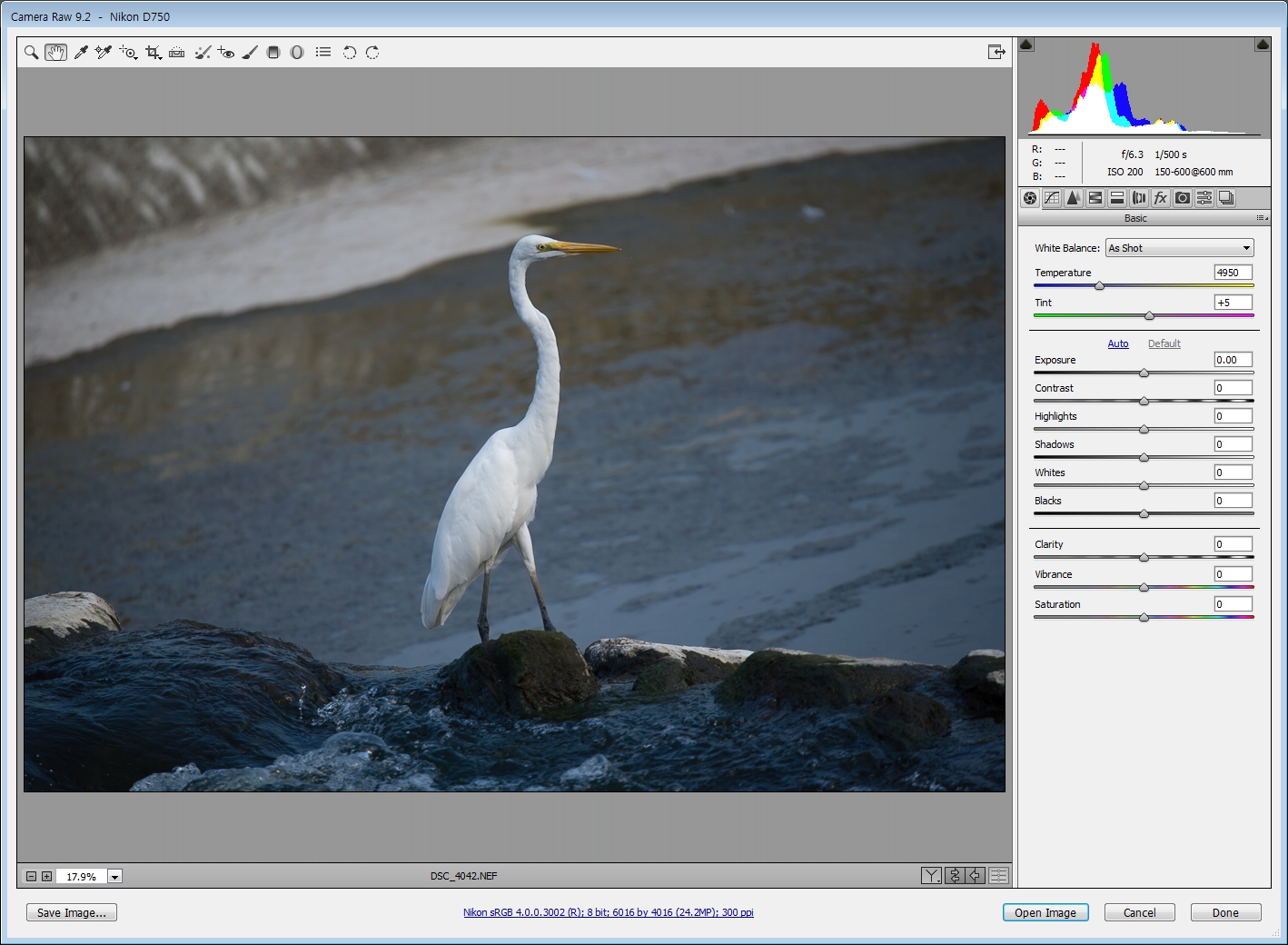Open workflow options link Nikon sRGB

(x=608, y=912)
